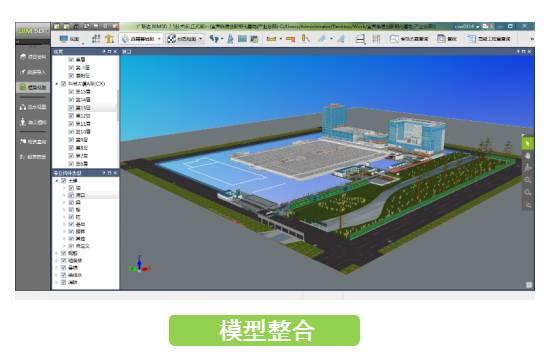The image size is (552, 360).
Task: Click the green layered panel toolbar icon
Action: point(254,39)
